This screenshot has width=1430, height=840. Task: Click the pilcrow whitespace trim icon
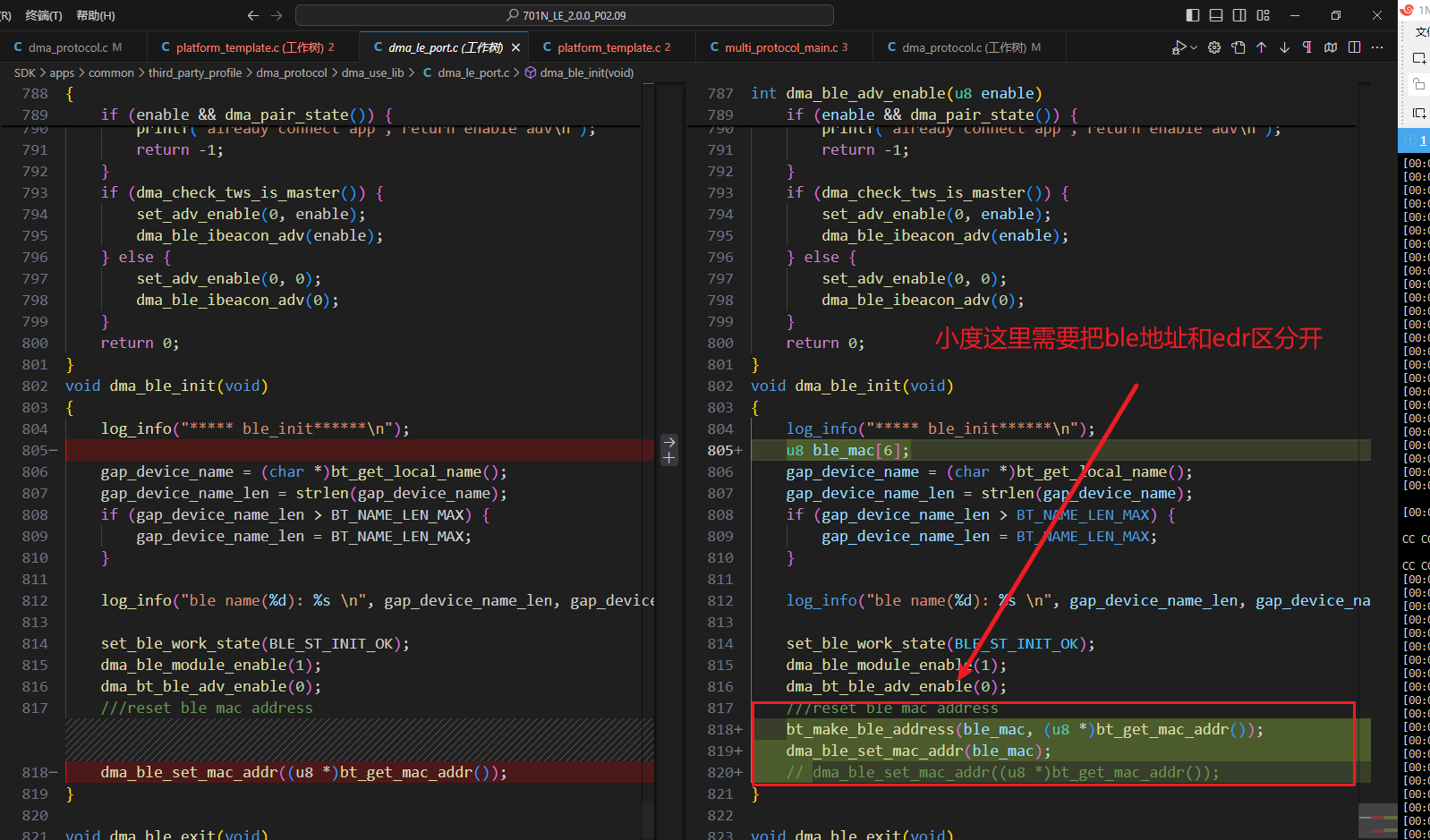(1307, 47)
